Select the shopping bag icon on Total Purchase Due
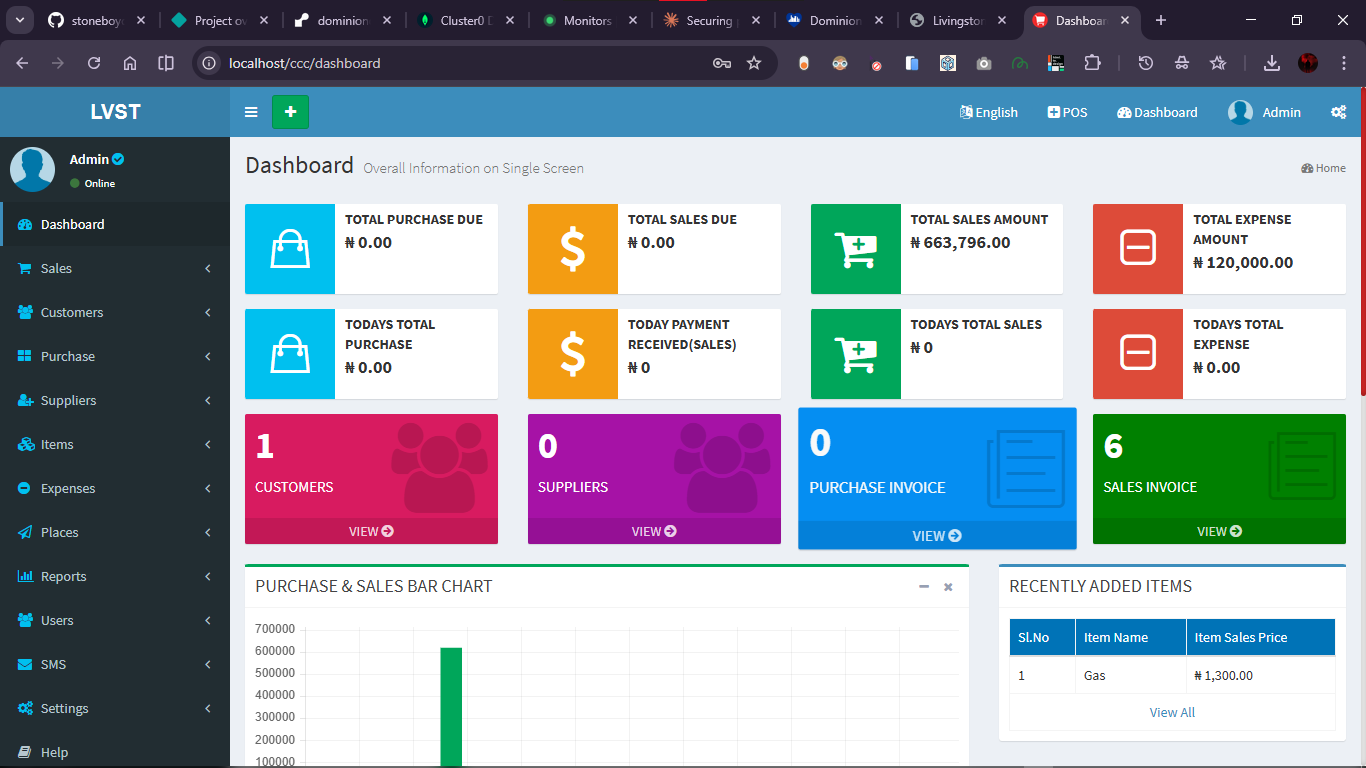 pyautogui.click(x=289, y=249)
